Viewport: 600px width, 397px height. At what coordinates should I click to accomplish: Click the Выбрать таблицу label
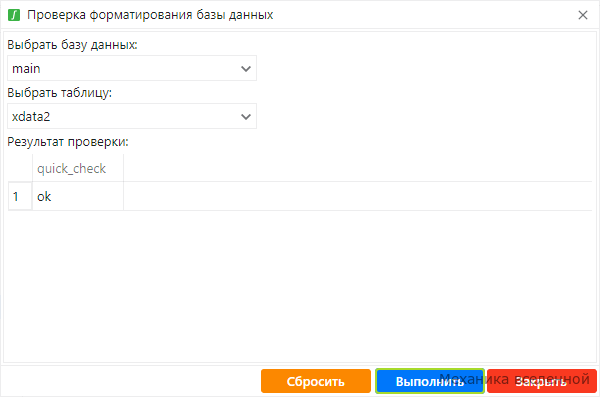60,93
